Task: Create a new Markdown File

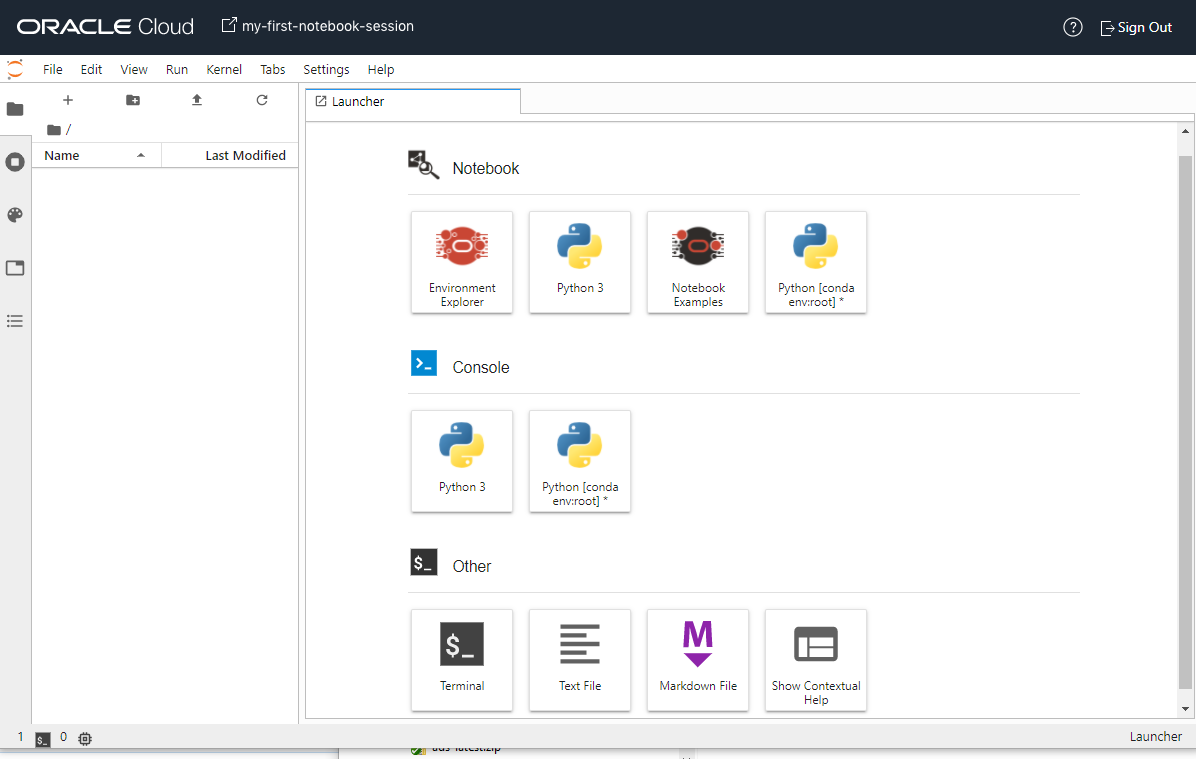Action: 698,661
